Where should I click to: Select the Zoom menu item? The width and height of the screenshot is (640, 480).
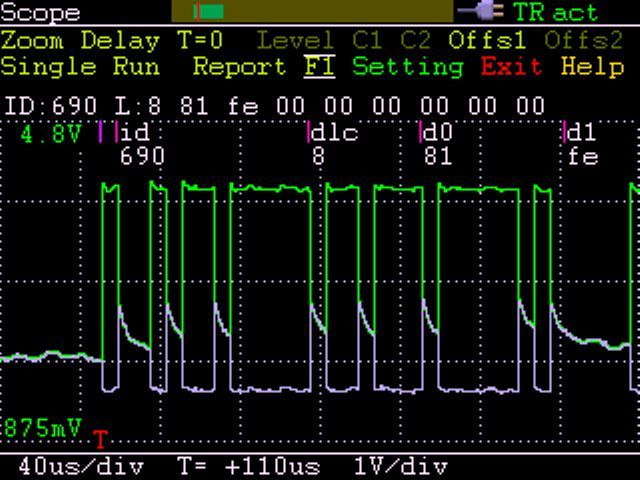click(x=32, y=41)
